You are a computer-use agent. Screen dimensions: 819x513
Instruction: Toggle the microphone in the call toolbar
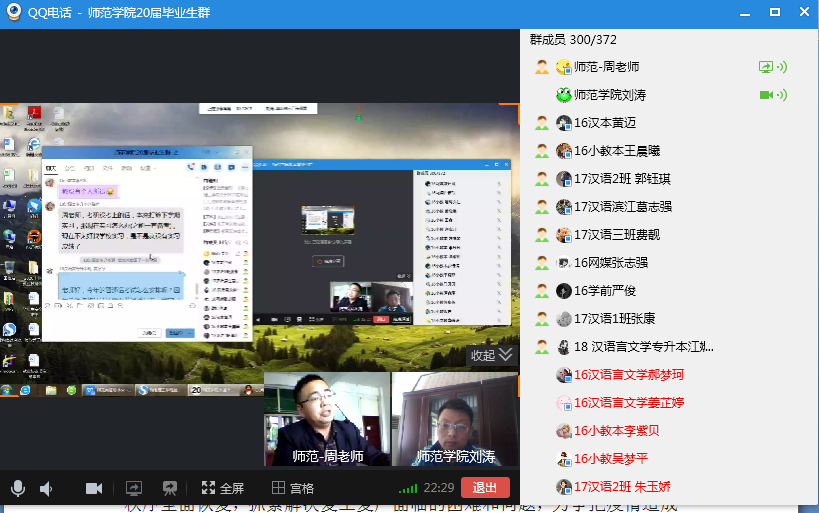[18, 488]
